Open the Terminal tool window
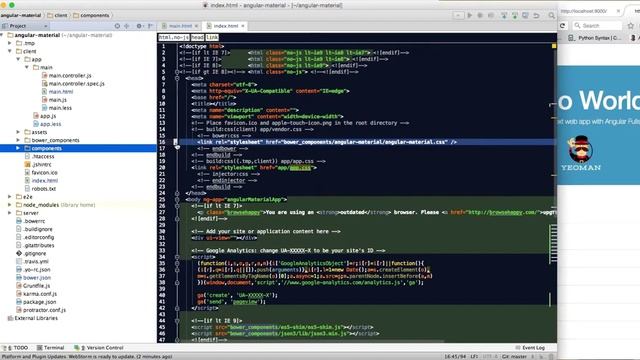 pyautogui.click(x=51, y=348)
